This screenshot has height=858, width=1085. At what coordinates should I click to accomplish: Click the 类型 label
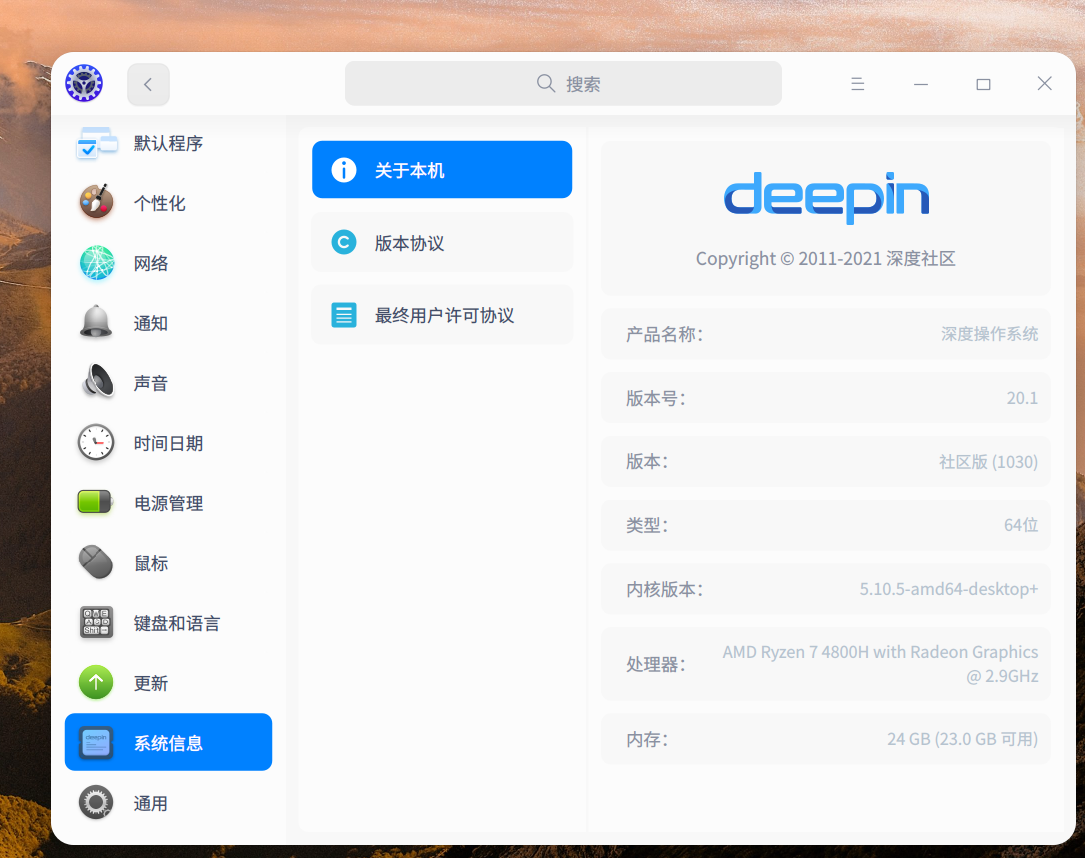647,525
